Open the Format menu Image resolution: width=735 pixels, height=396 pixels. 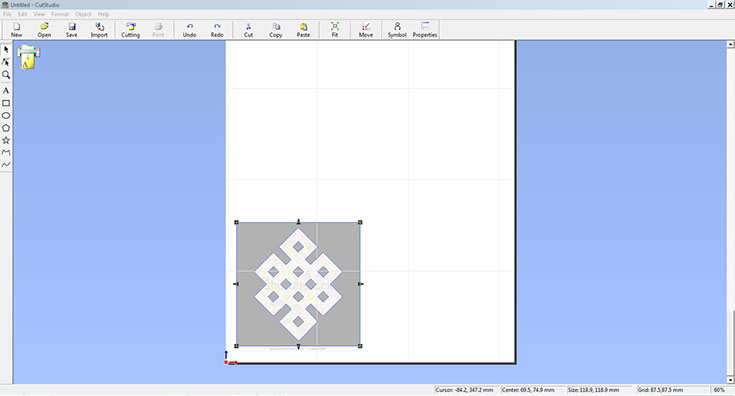(60, 14)
